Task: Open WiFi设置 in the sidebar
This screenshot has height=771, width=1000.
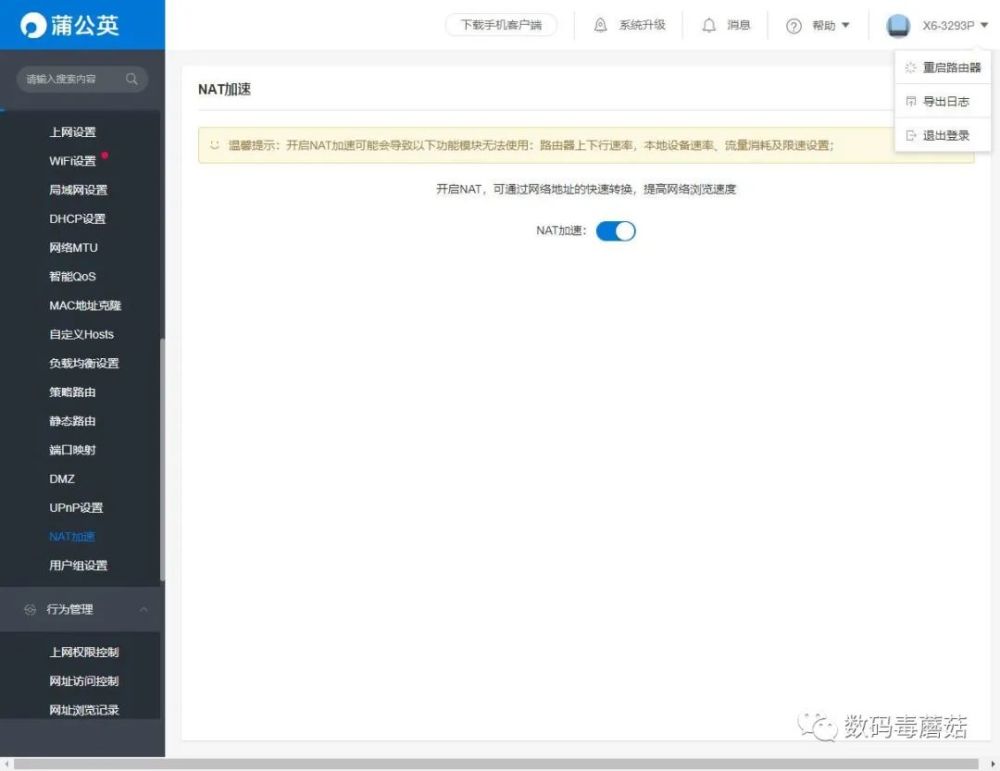Action: point(72,161)
